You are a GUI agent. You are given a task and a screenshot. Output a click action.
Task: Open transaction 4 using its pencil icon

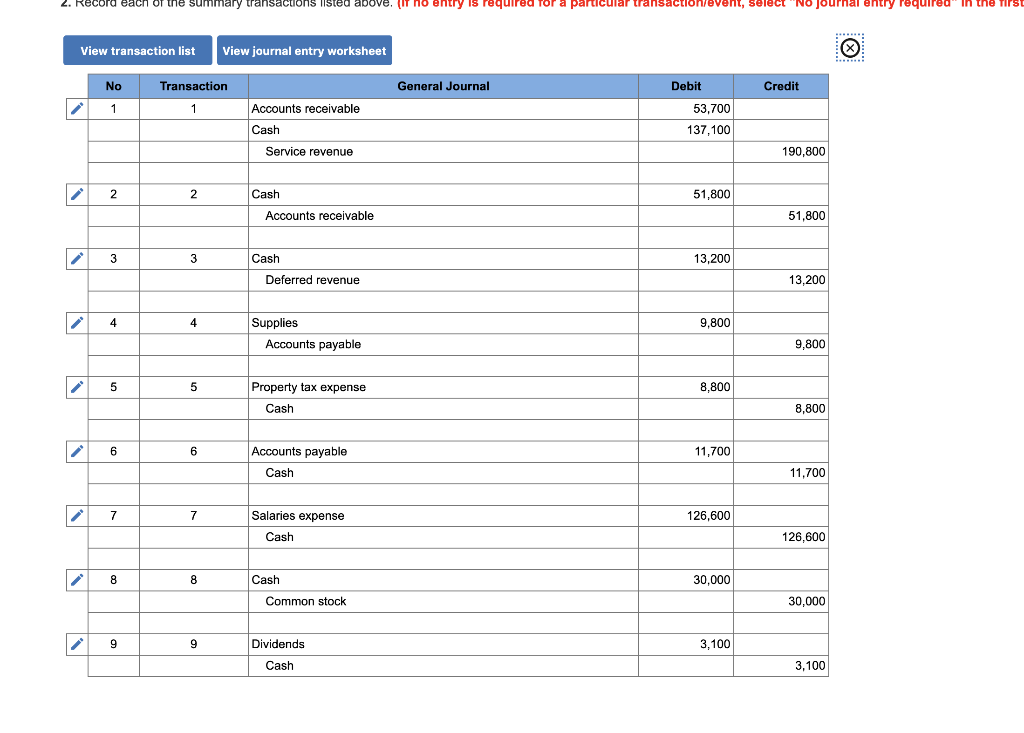(76, 322)
